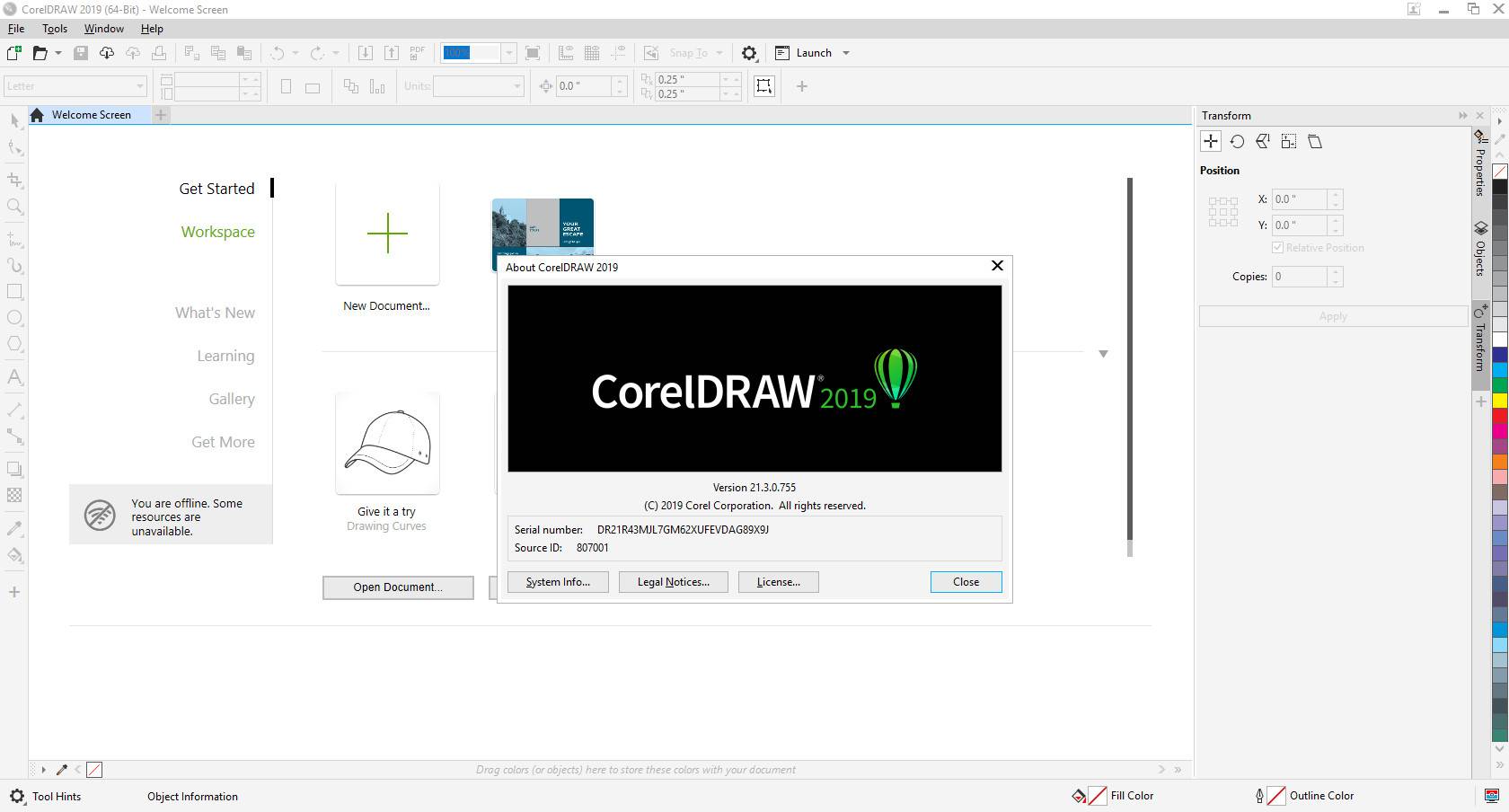Choose the Size icon in the Transform panel
The image size is (1509, 812).
[1289, 141]
